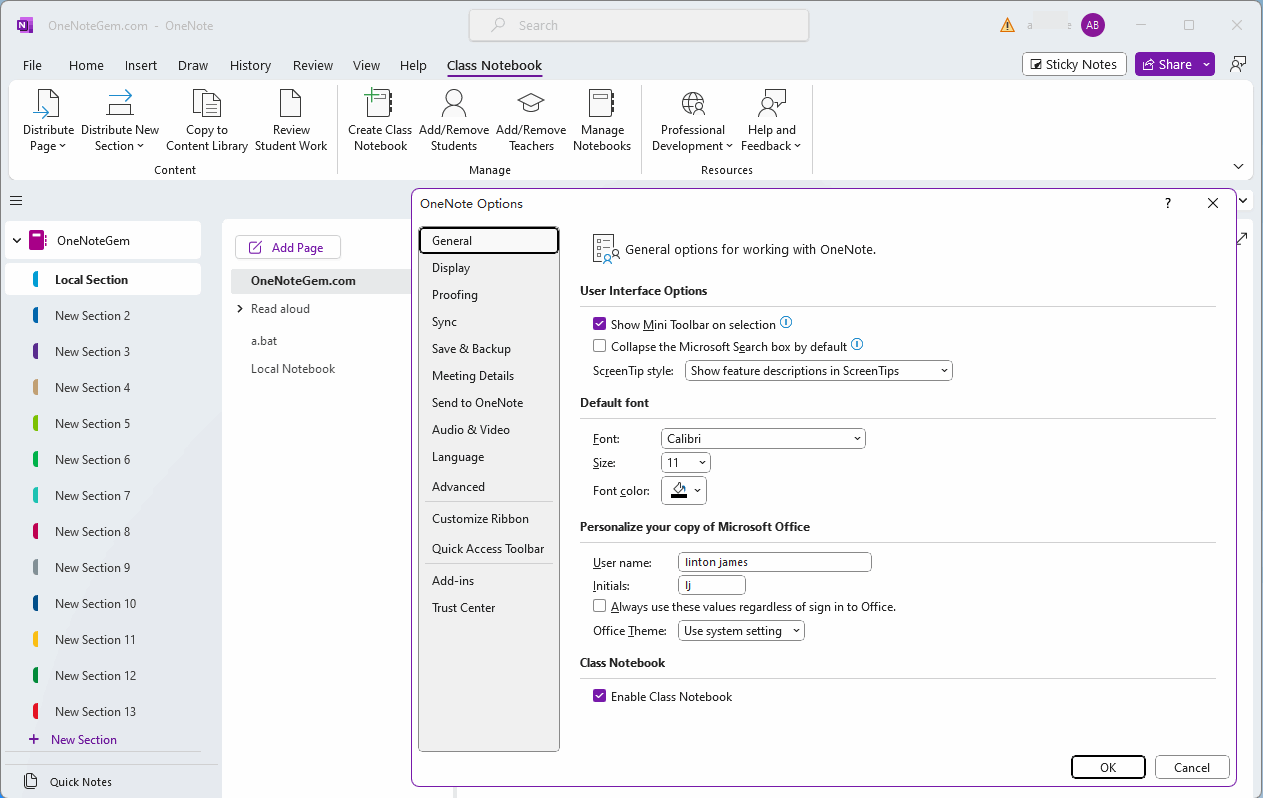Open the History tab
1263x798 pixels.
pyautogui.click(x=250, y=65)
